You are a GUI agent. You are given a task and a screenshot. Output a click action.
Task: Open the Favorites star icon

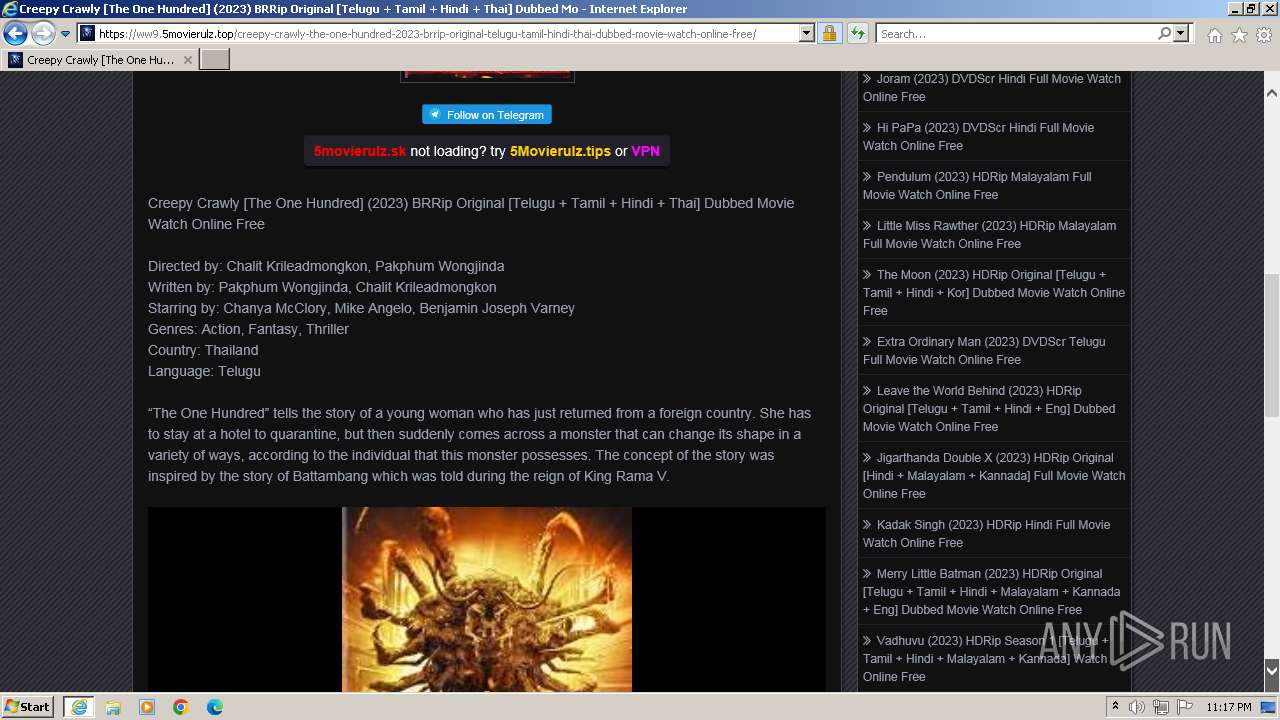[x=1239, y=35]
